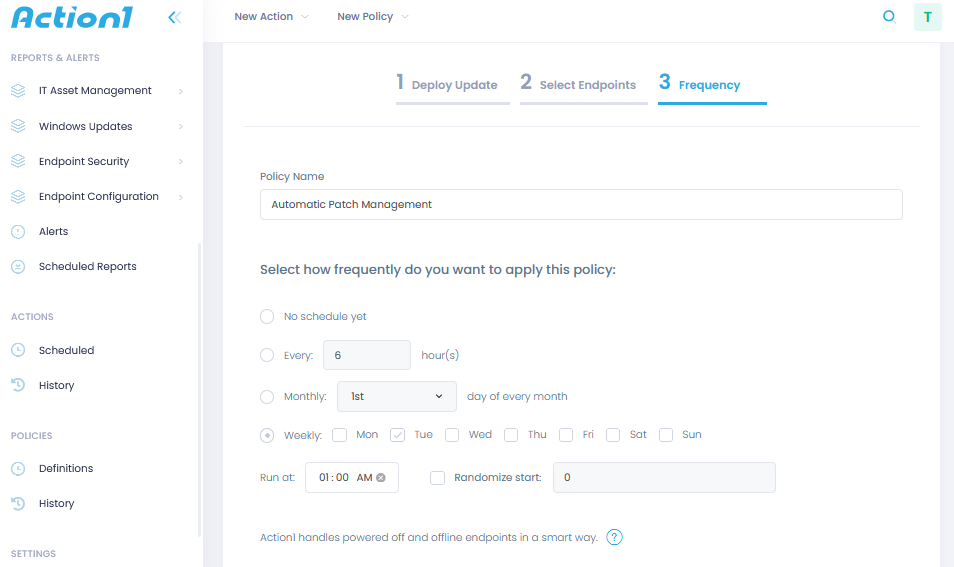Click the Alerts exclamation icon
Screen dimensions: 954x567
[18, 232]
